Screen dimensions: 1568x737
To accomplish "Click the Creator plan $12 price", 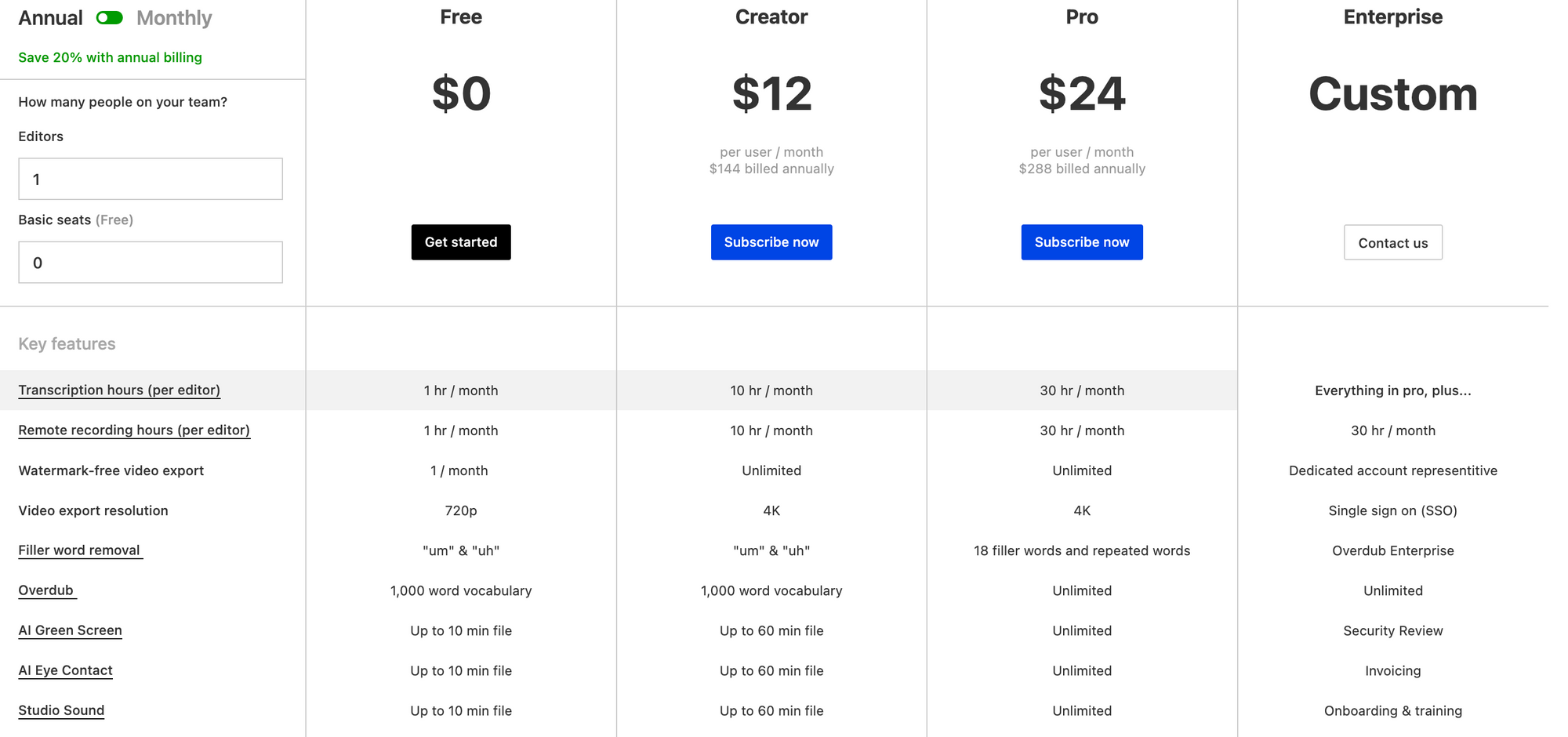I will click(x=771, y=93).
